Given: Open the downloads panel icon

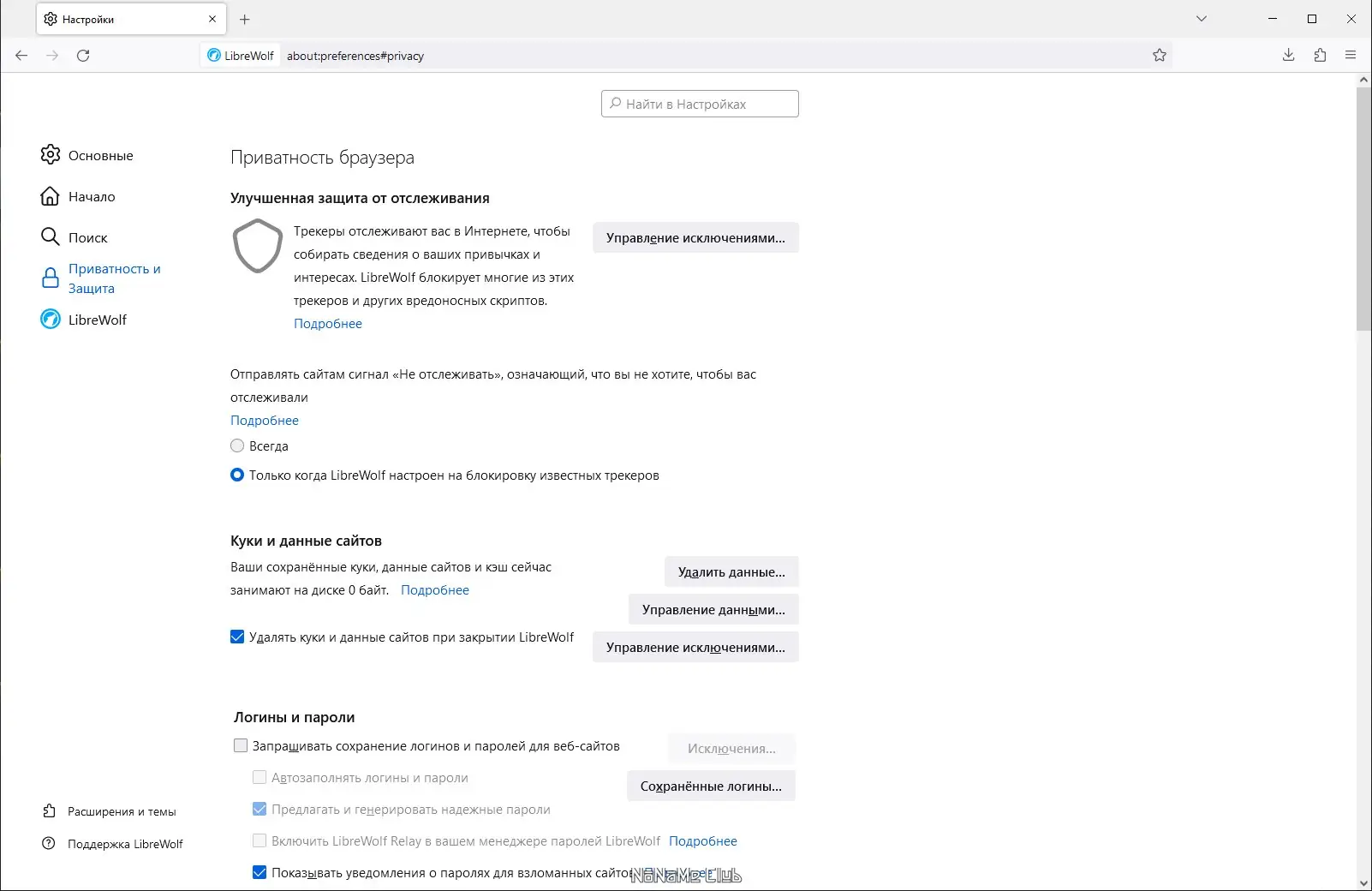Looking at the screenshot, I should [1288, 56].
